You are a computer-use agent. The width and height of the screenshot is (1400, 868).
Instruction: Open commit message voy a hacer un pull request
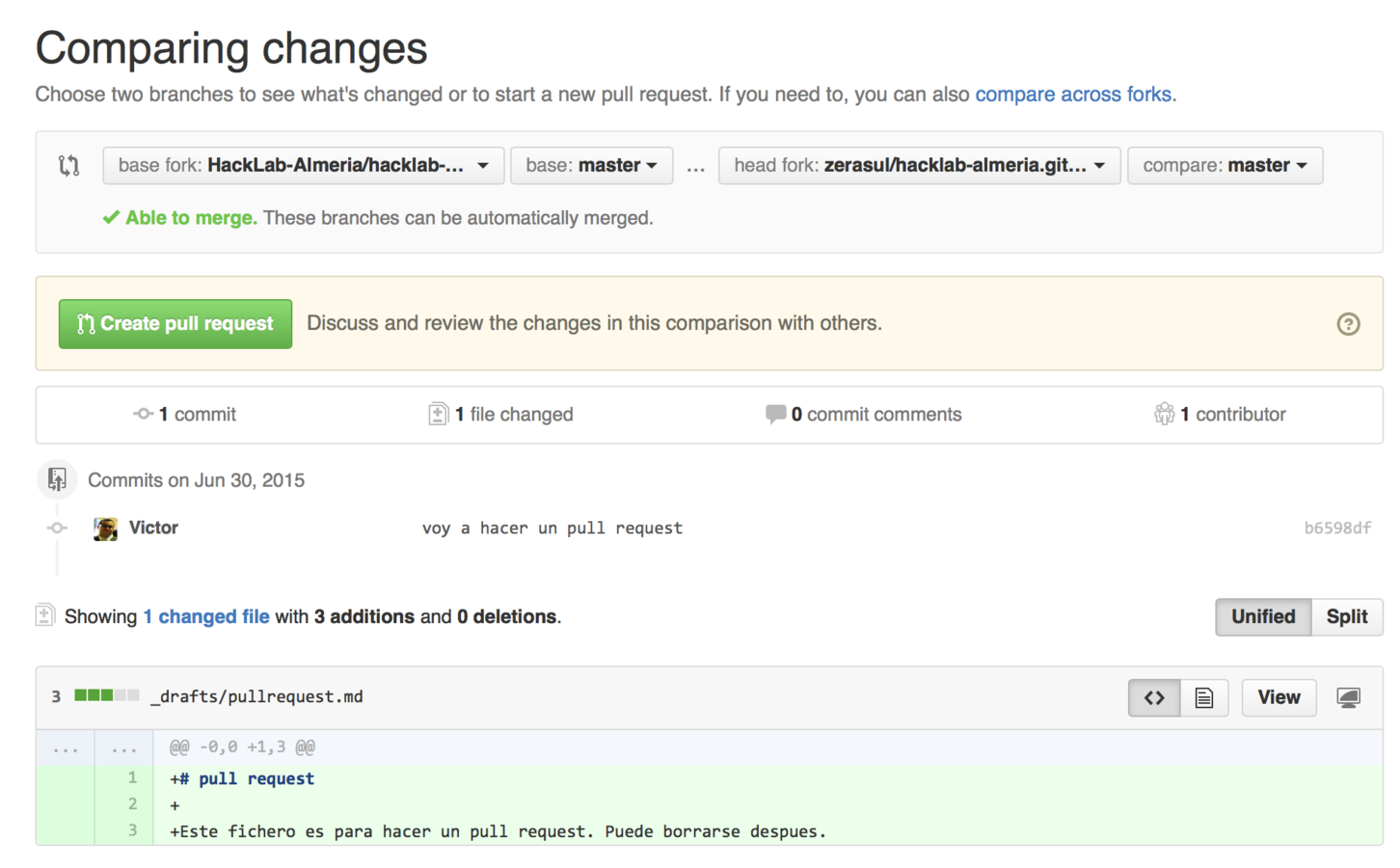point(552,529)
